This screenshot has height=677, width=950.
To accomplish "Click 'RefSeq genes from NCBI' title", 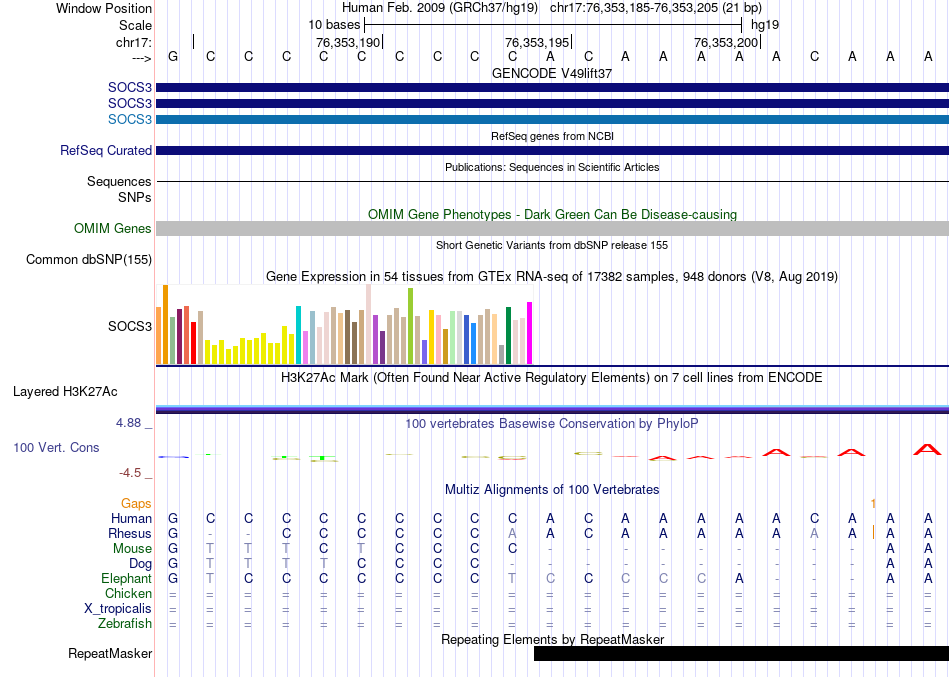I will pos(552,136).
